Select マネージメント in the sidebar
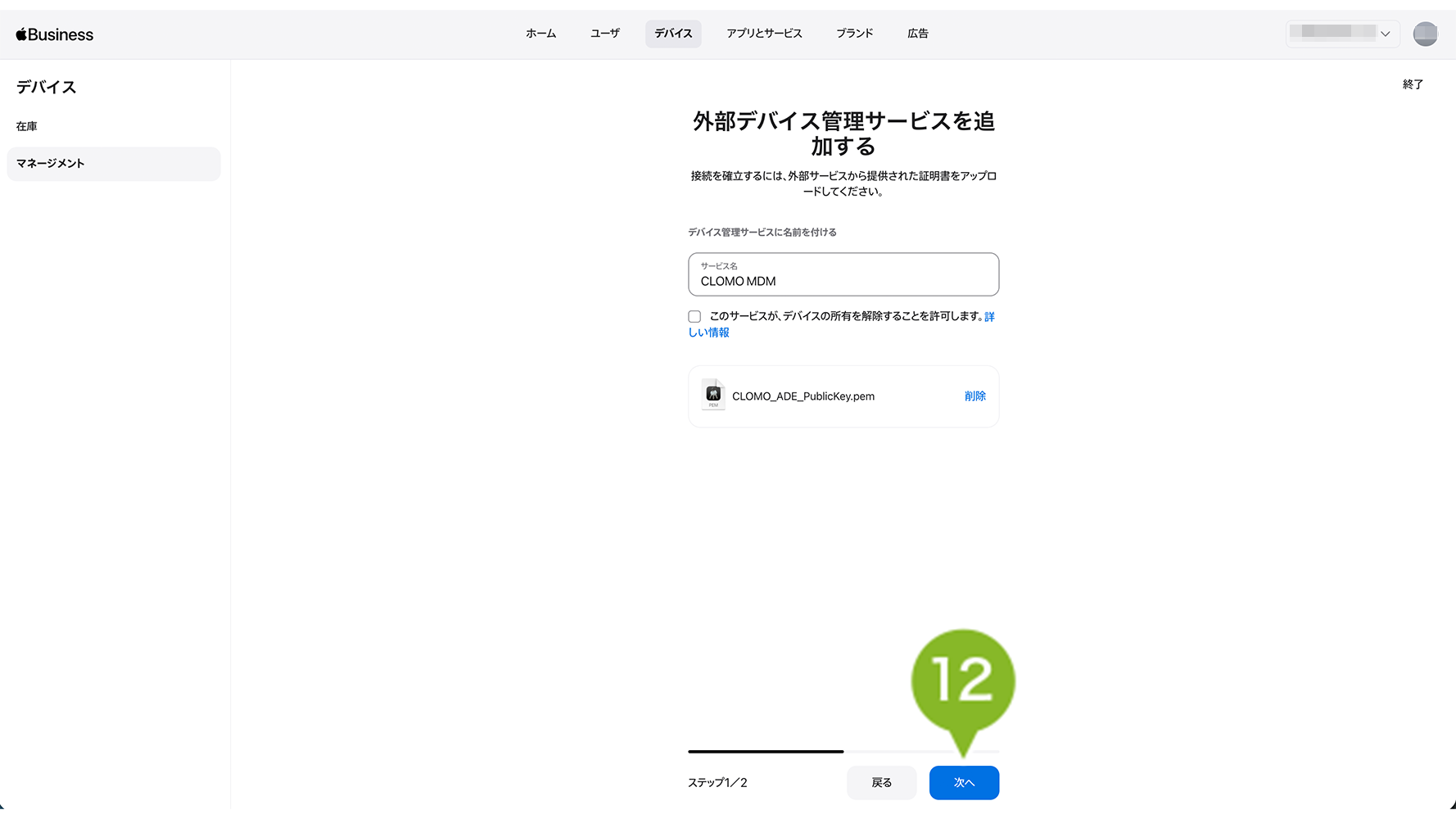 (51, 163)
